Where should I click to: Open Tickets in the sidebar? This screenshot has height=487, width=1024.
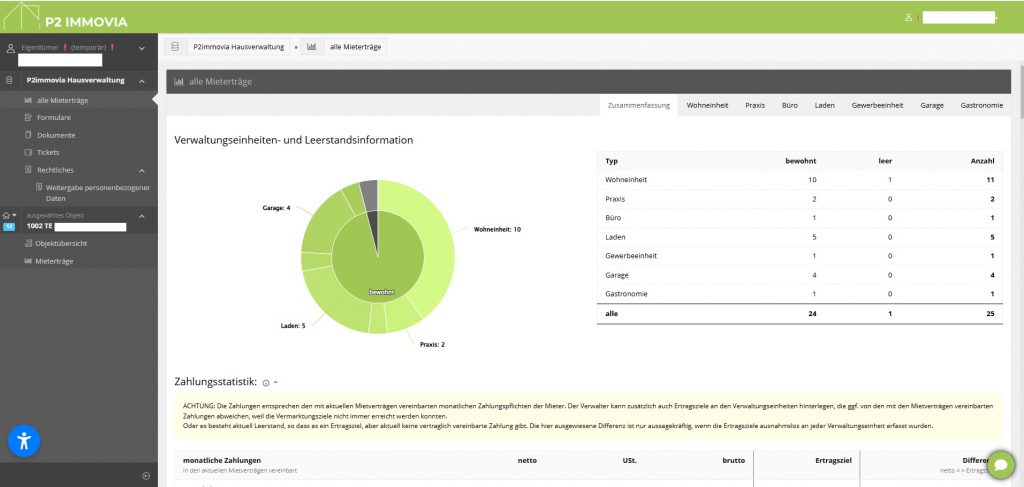coord(48,152)
